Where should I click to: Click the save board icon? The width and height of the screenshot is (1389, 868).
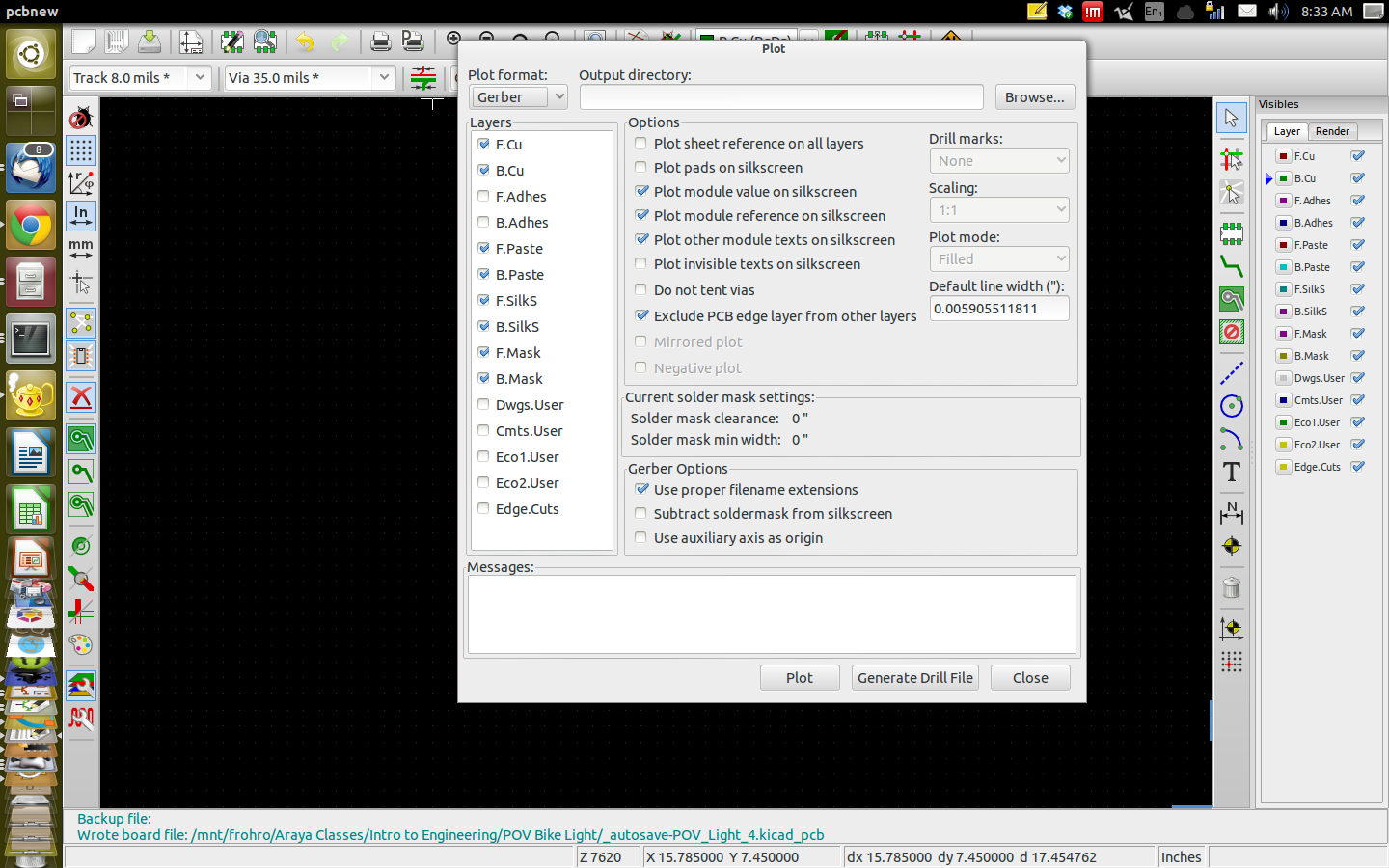click(x=150, y=41)
